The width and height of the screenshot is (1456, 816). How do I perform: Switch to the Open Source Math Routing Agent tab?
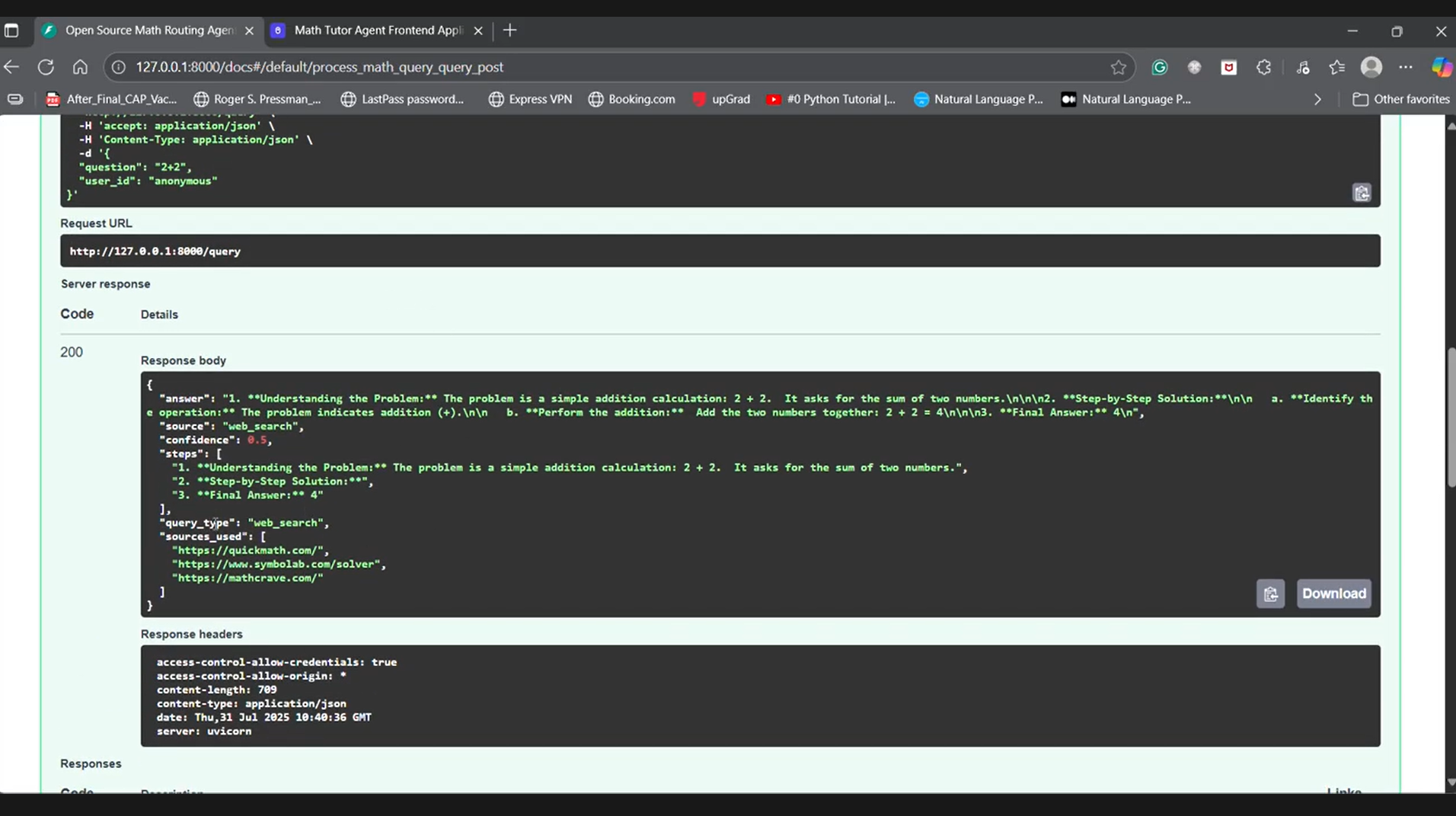(148, 30)
